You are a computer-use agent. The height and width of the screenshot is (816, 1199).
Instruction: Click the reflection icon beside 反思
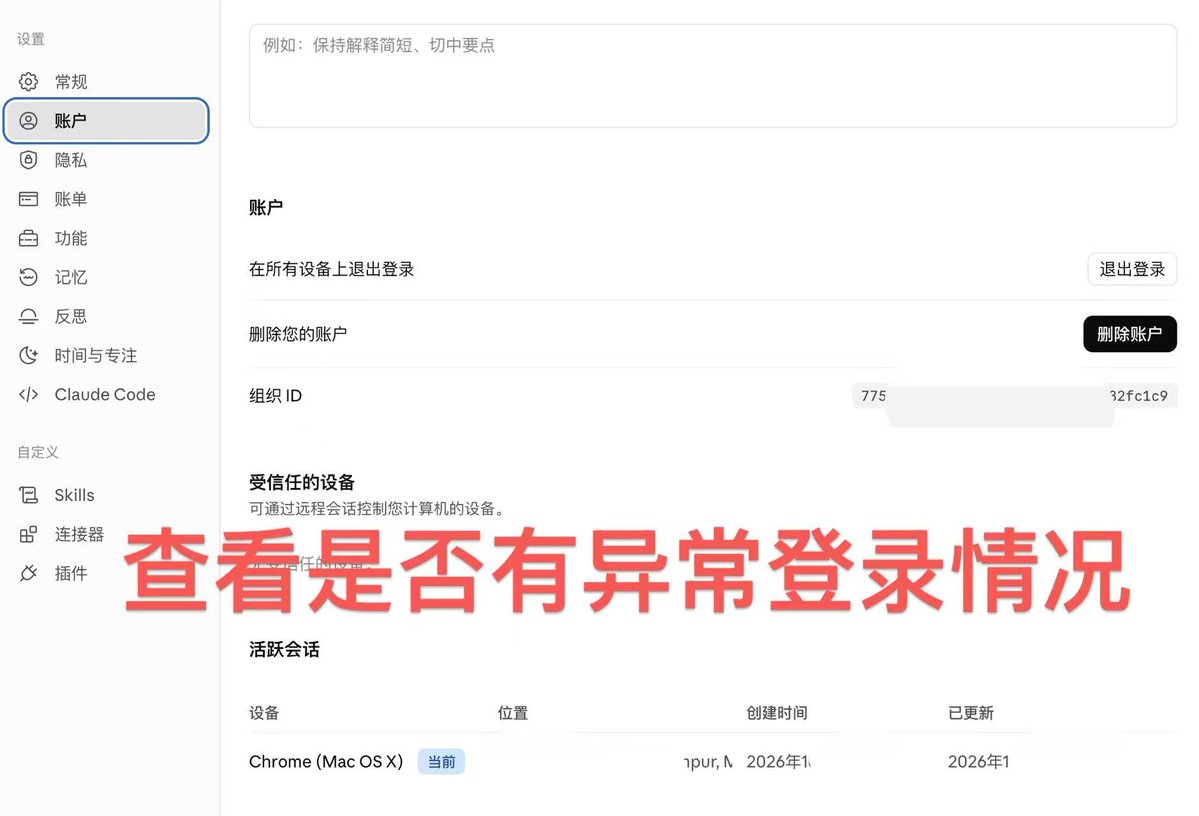coord(28,317)
